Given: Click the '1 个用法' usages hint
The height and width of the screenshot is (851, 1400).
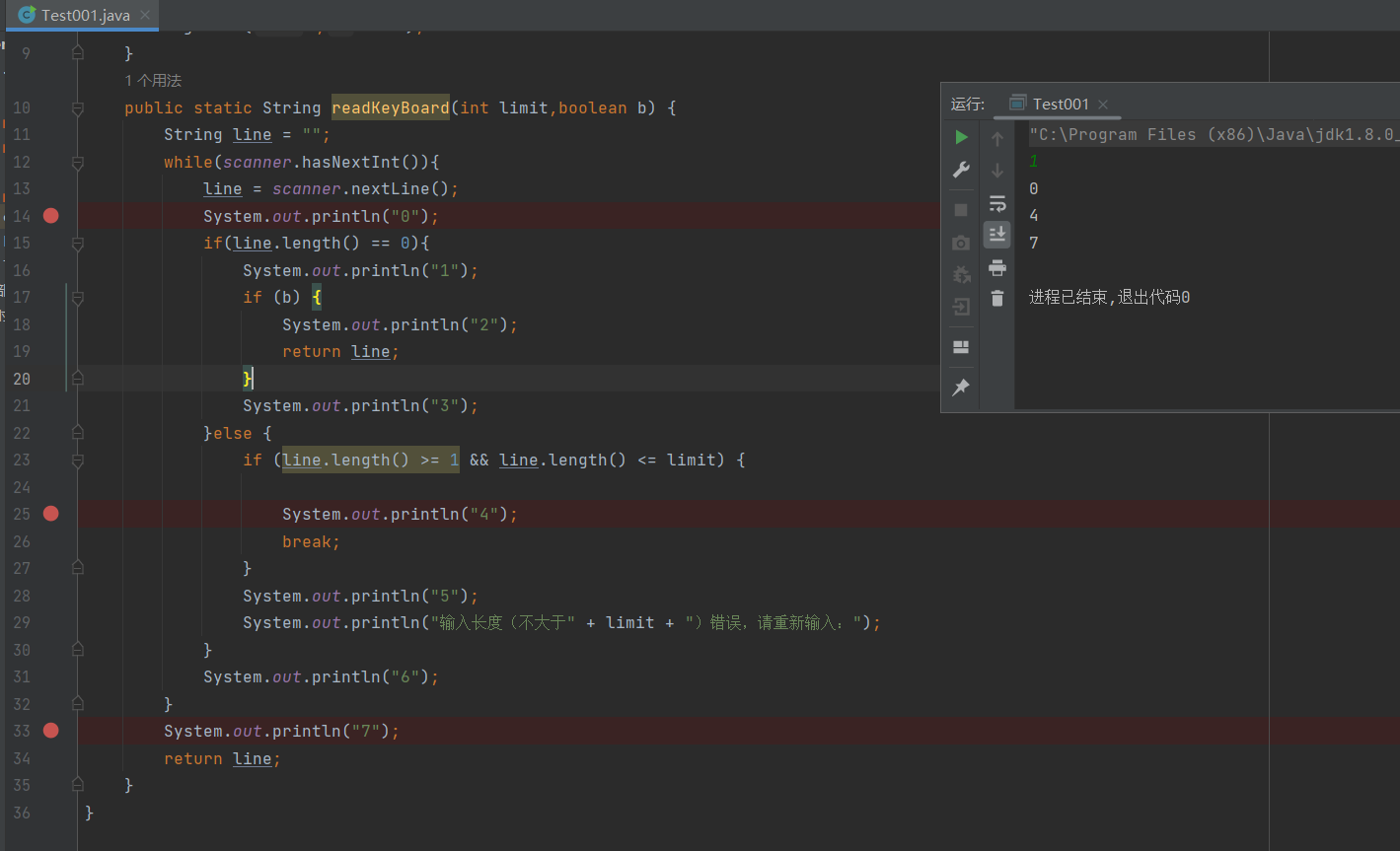Looking at the screenshot, I should coord(153,81).
